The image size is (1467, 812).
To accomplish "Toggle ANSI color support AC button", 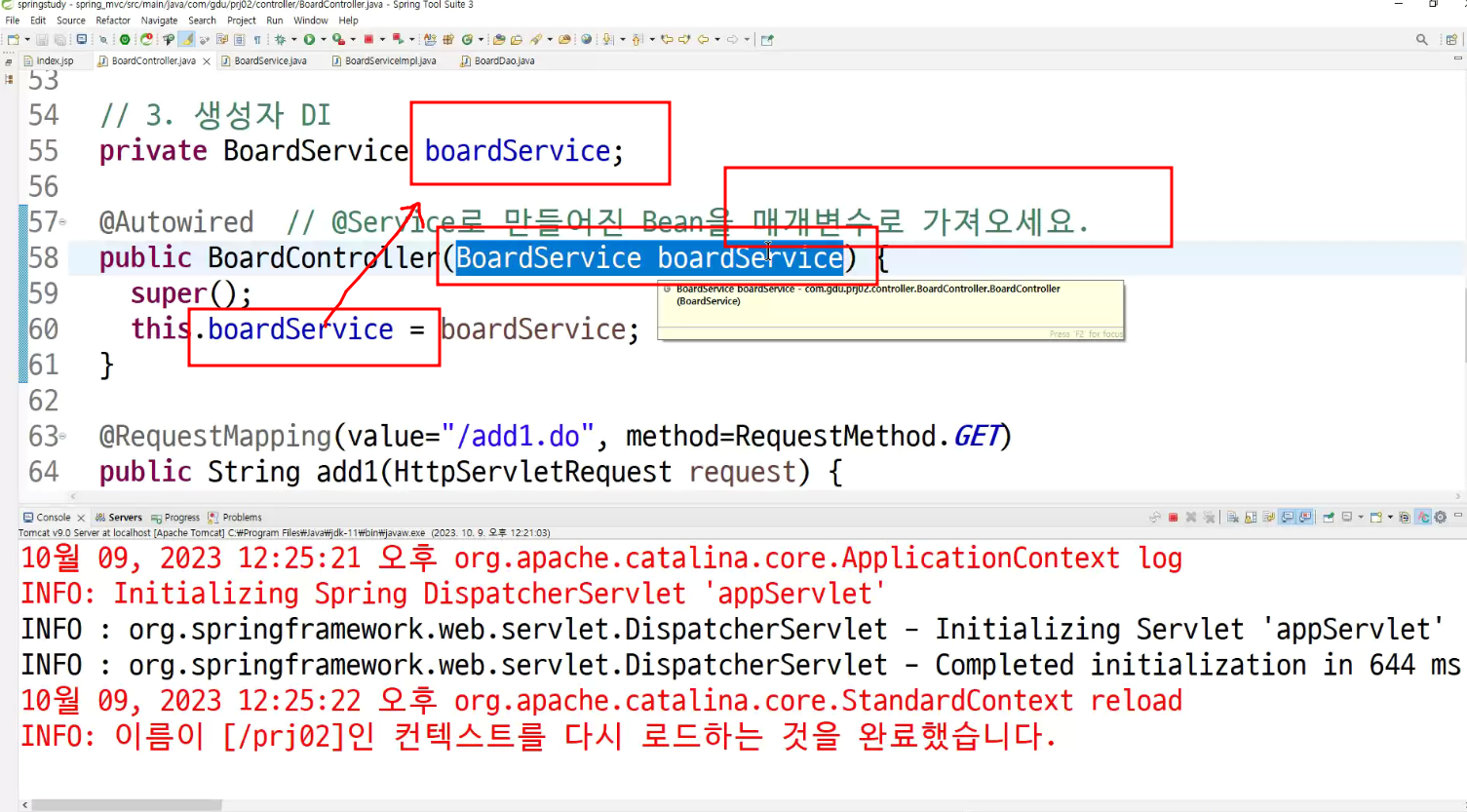I will pyautogui.click(x=1422, y=518).
